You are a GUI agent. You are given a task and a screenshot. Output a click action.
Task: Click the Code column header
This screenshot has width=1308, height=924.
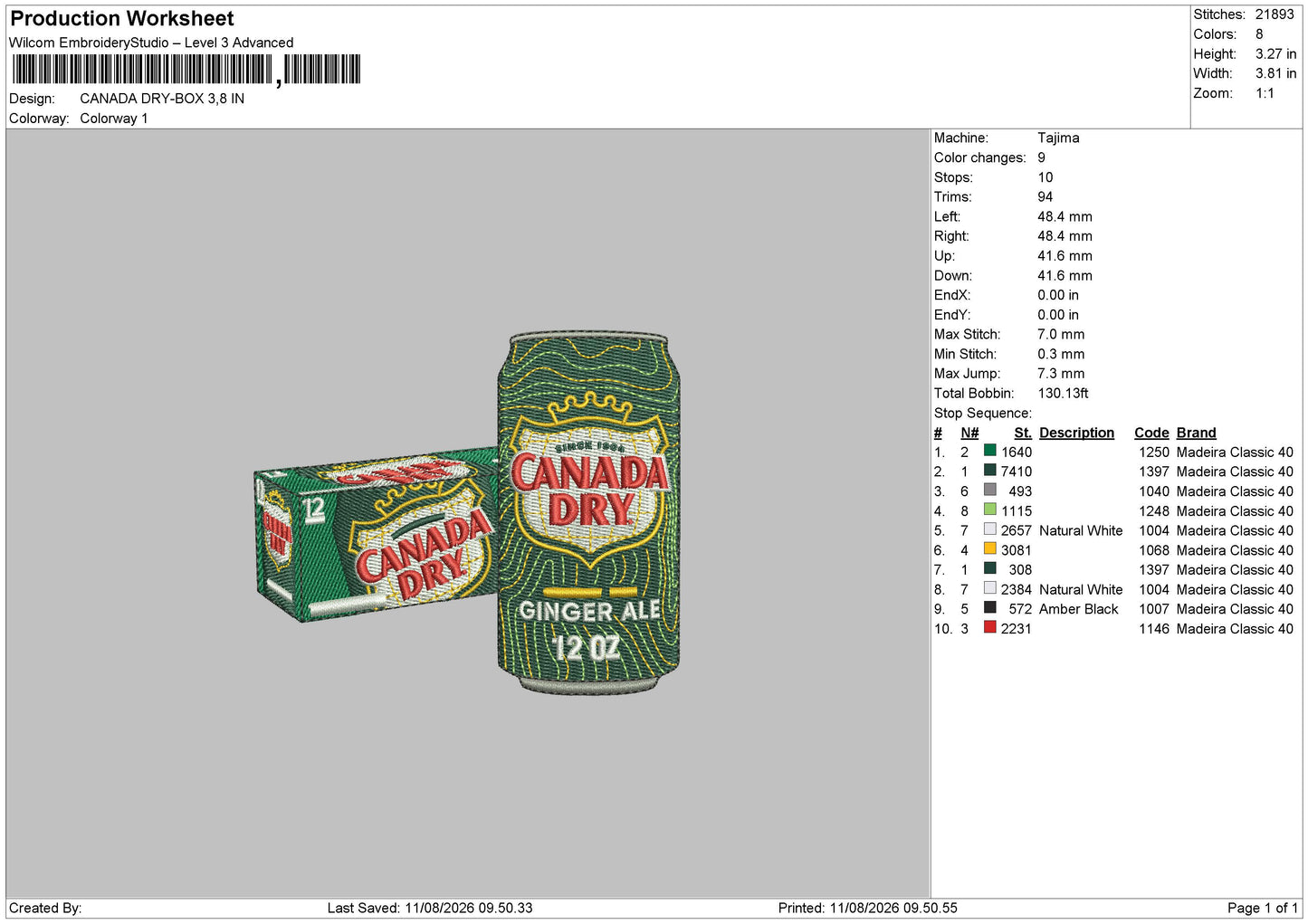(x=1151, y=433)
